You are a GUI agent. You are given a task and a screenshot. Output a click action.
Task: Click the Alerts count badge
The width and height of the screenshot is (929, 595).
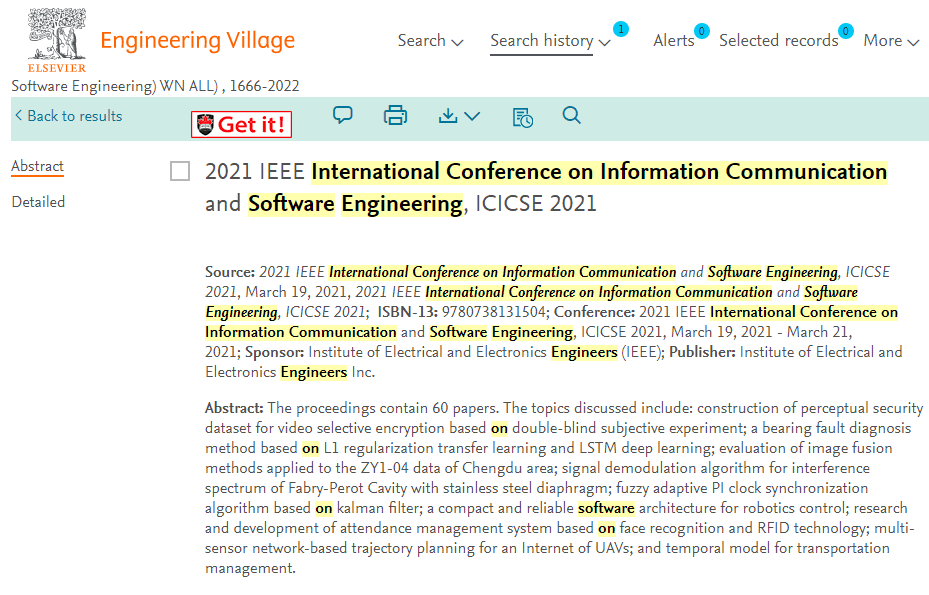[x=701, y=31]
